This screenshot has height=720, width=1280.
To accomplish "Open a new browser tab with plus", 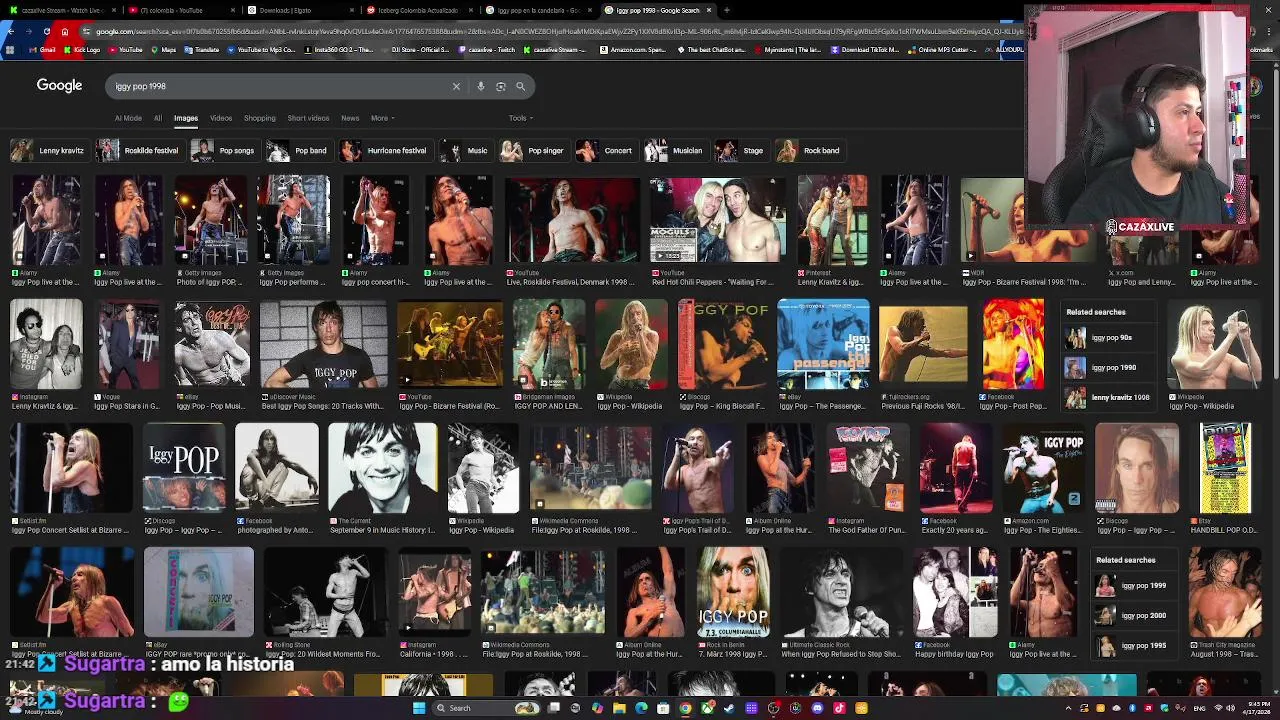I will [727, 10].
